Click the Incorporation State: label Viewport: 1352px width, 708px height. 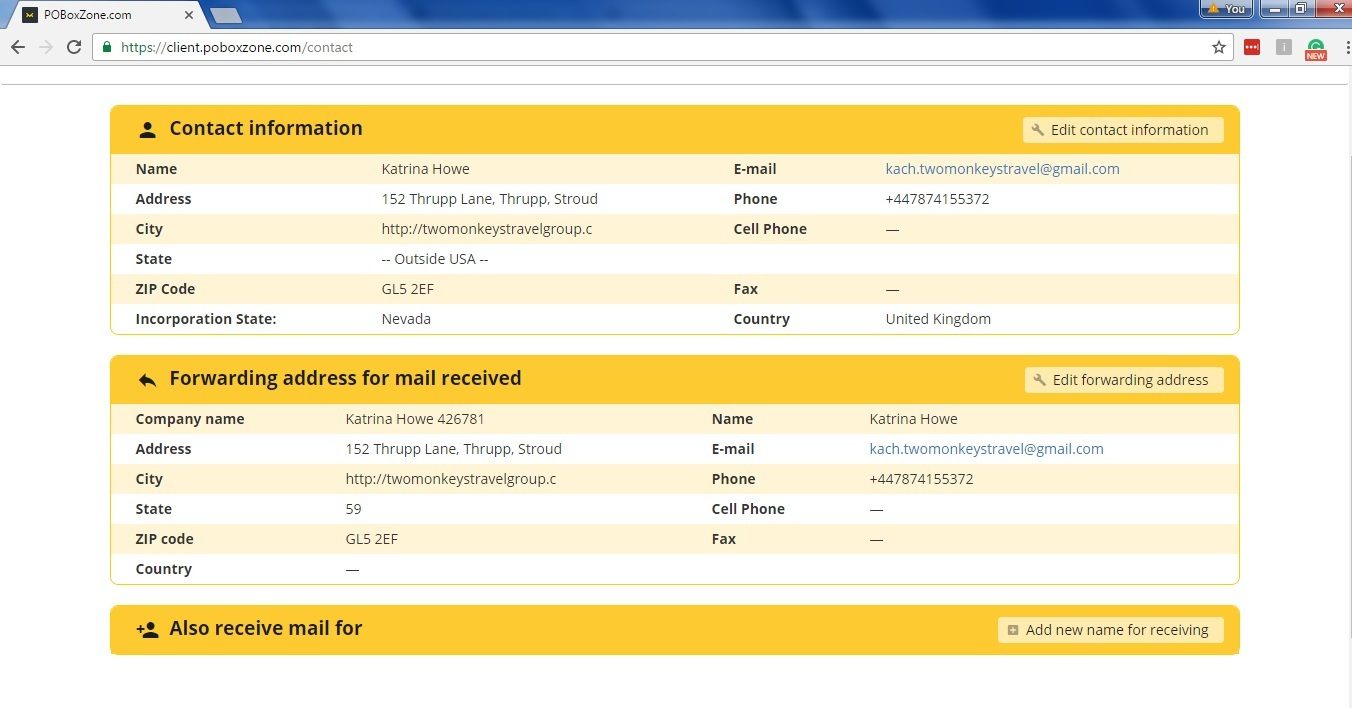206,319
